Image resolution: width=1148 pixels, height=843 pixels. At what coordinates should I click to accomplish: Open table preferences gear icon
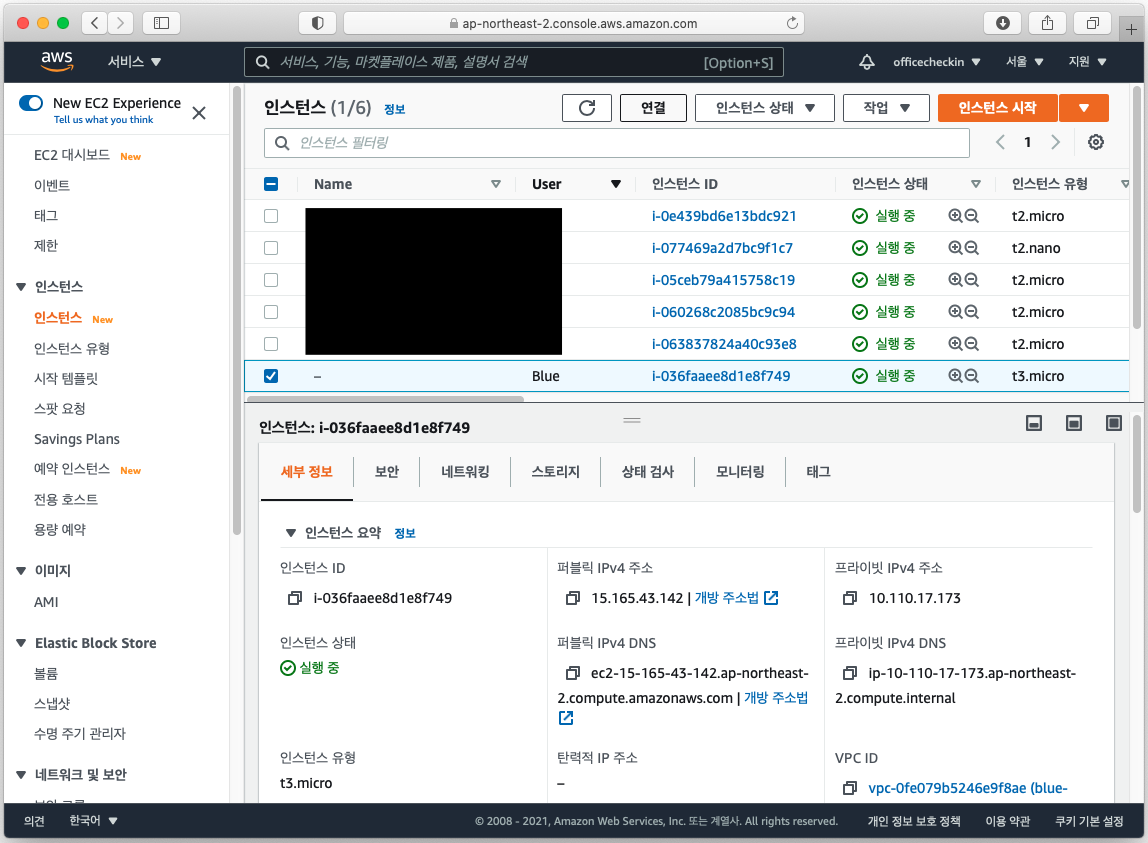point(1095,142)
